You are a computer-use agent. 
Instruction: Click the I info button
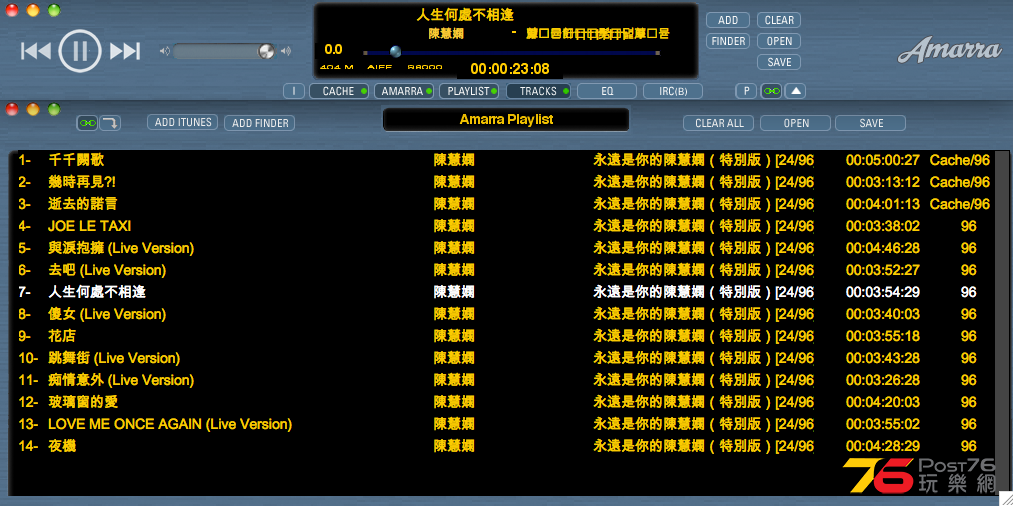pyautogui.click(x=294, y=91)
